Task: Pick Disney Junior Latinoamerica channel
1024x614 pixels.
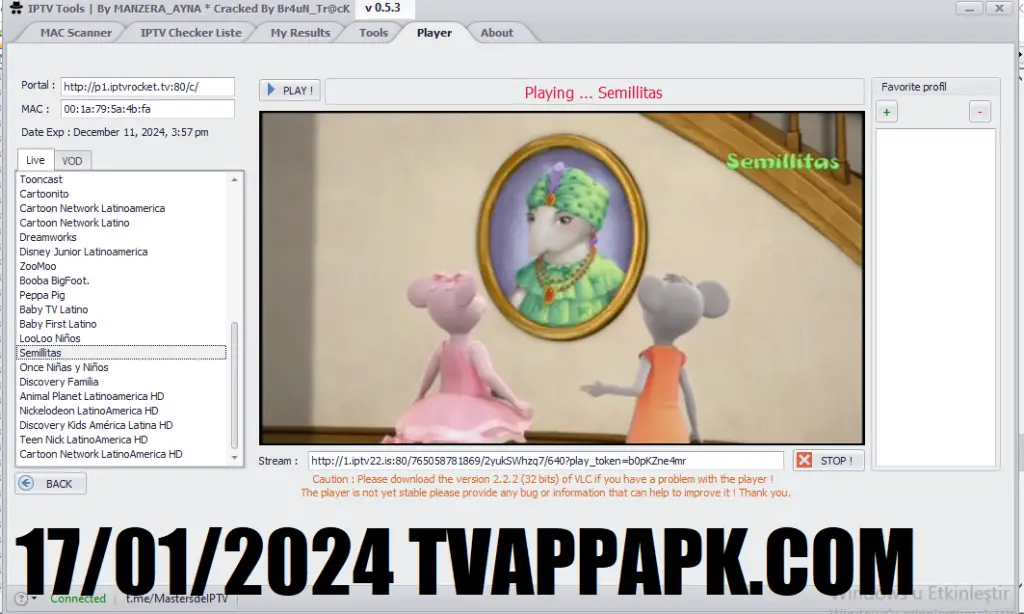Action: pos(121,251)
